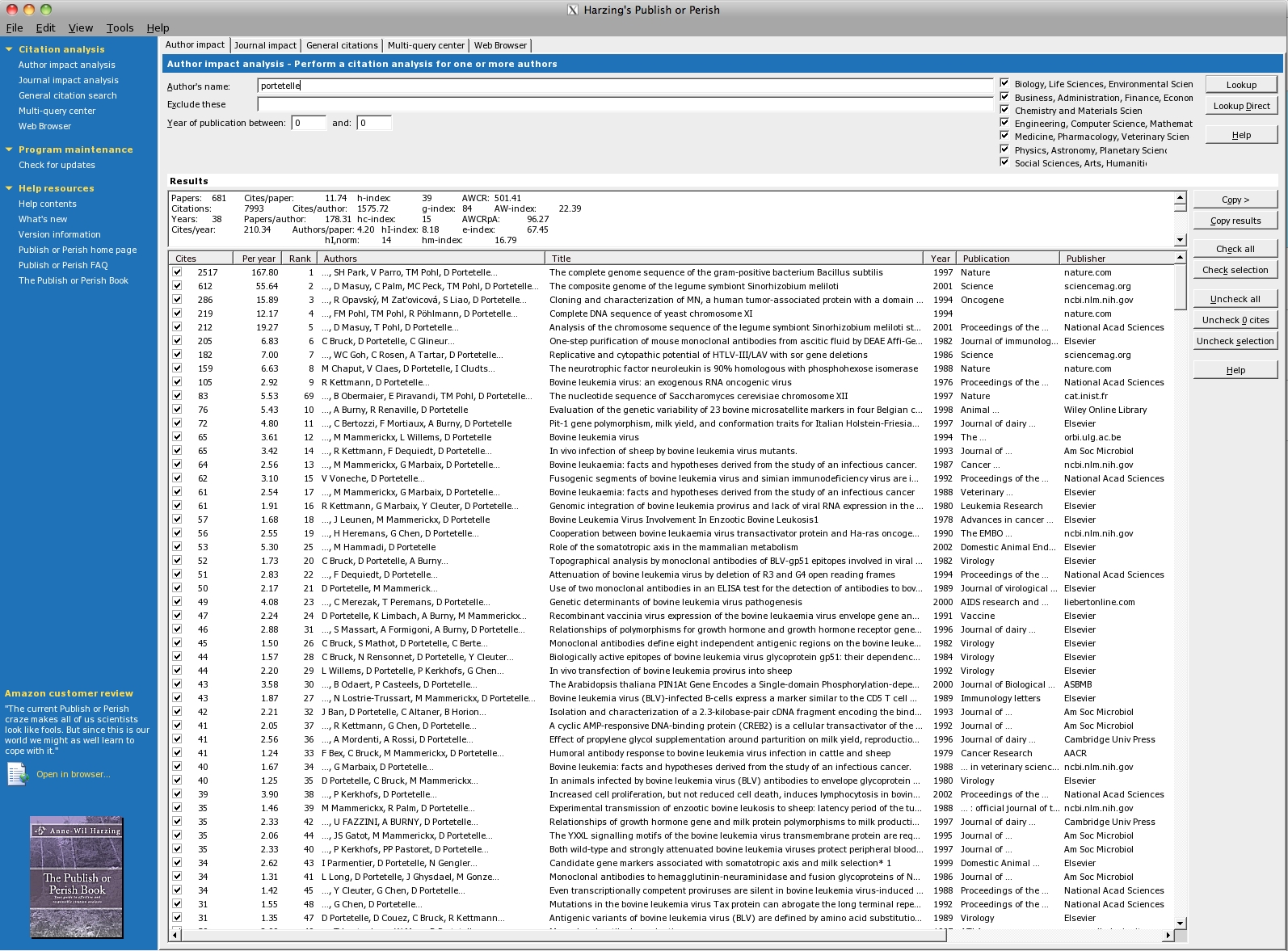The height and width of the screenshot is (951, 1288).
Task: Toggle Engineering, Computer Science checkbox
Action: (x=1004, y=123)
